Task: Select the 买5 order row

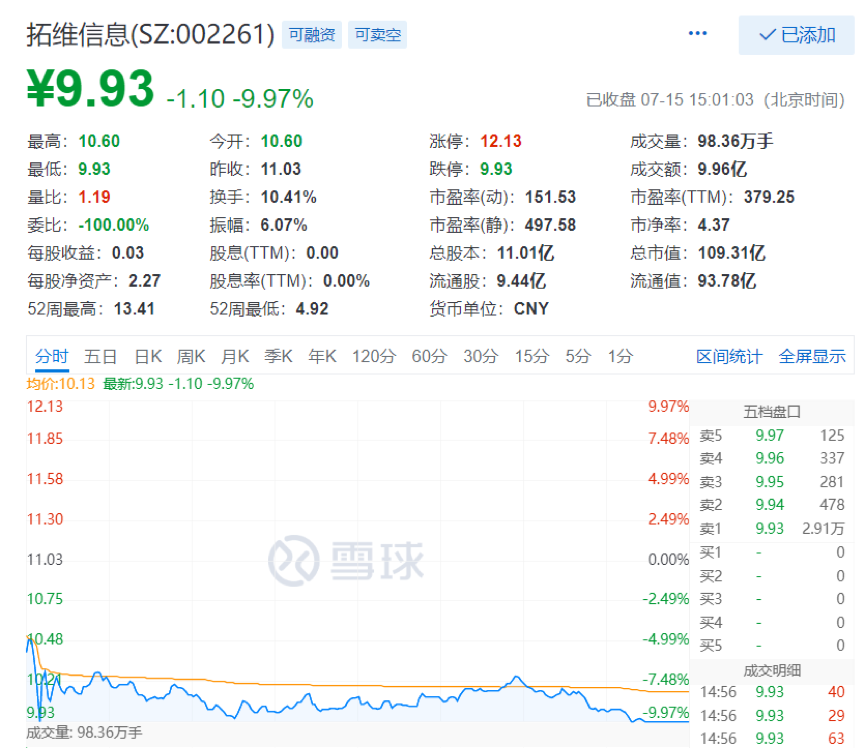Action: point(772,645)
